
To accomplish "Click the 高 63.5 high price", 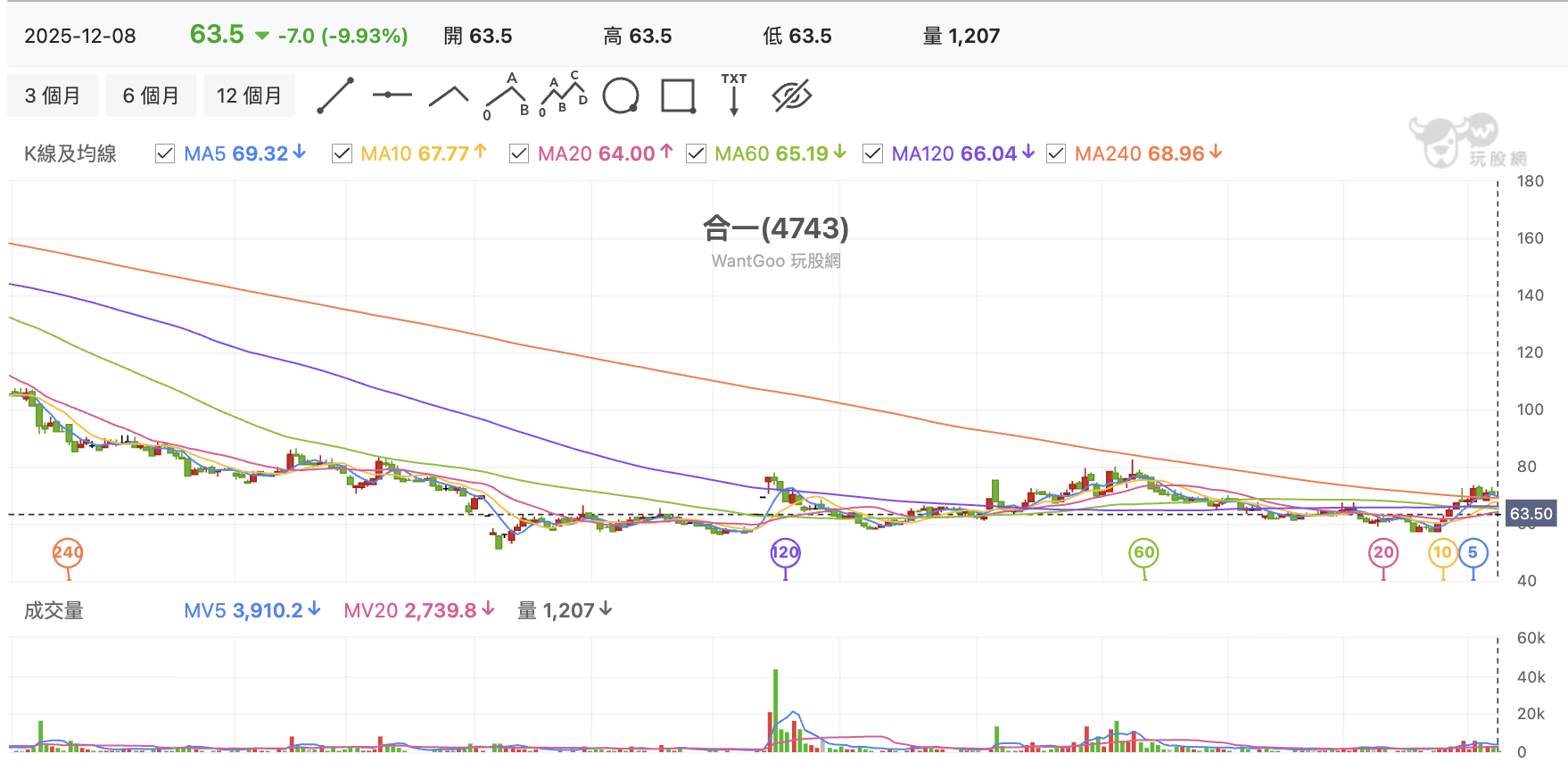I will pos(638,36).
